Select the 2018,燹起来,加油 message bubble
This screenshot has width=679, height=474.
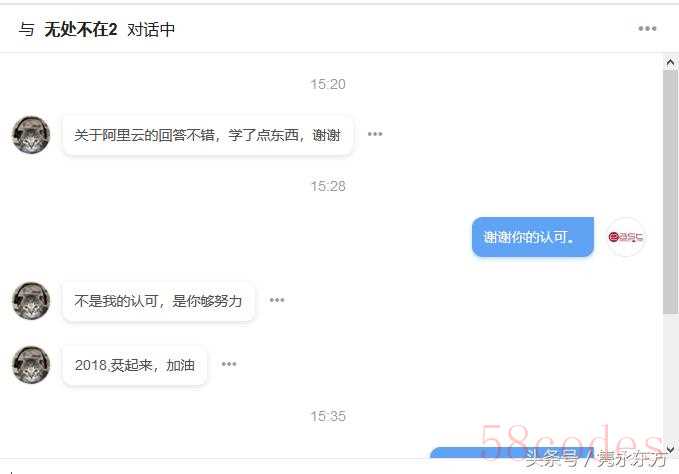tap(135, 365)
